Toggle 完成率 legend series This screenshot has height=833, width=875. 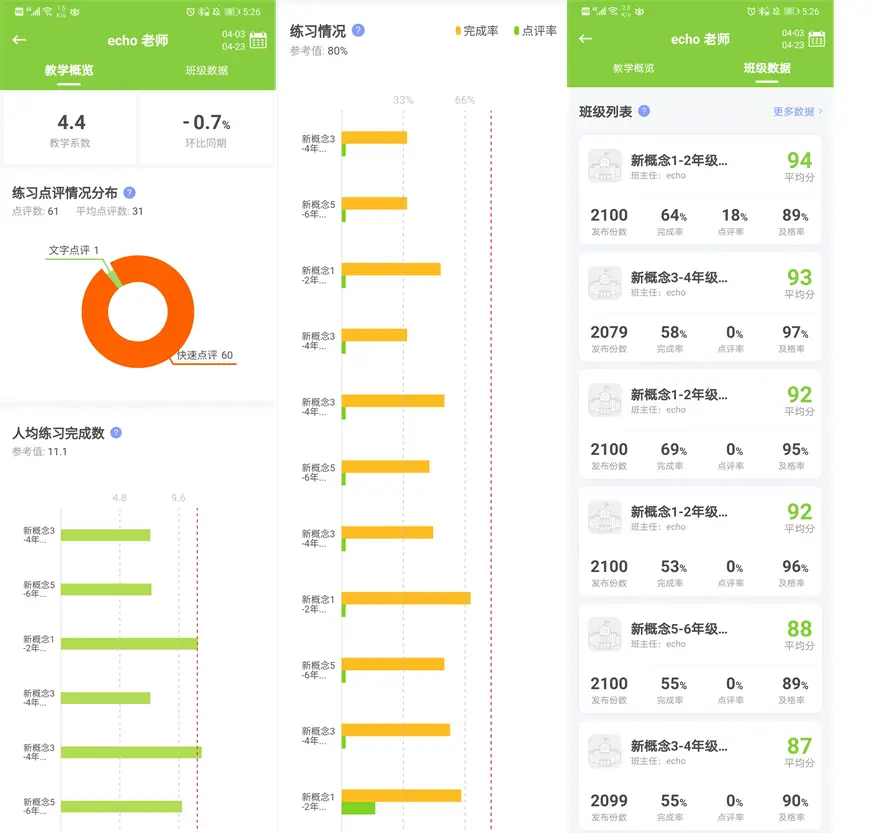point(477,31)
